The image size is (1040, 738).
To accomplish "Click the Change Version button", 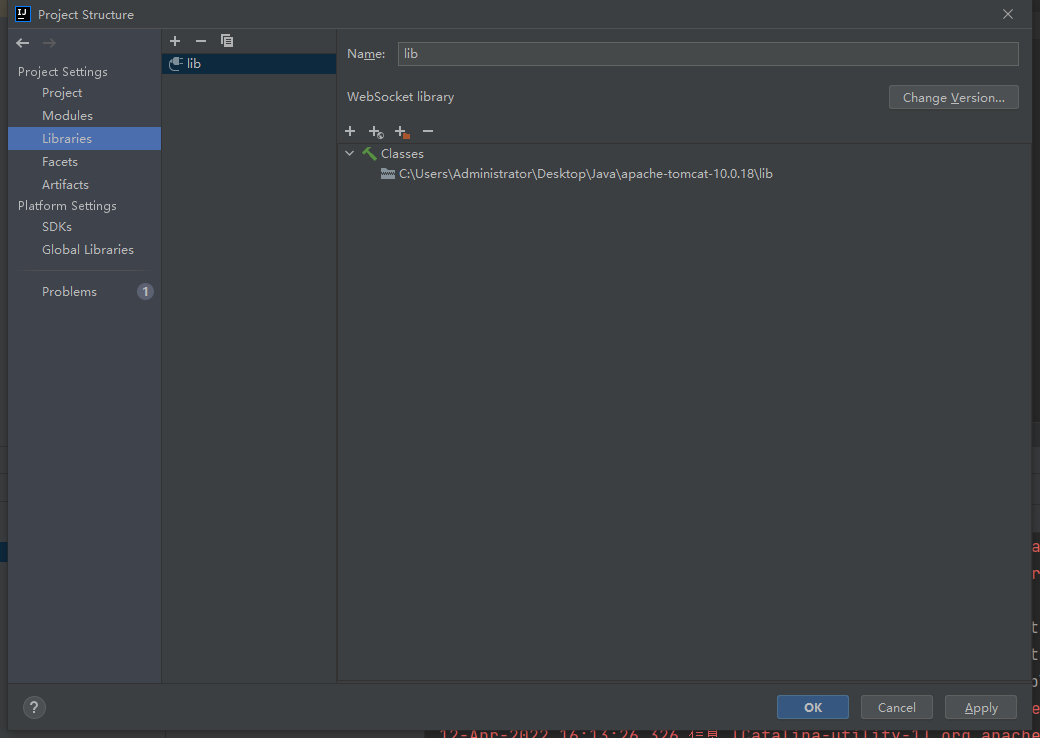I will [954, 97].
